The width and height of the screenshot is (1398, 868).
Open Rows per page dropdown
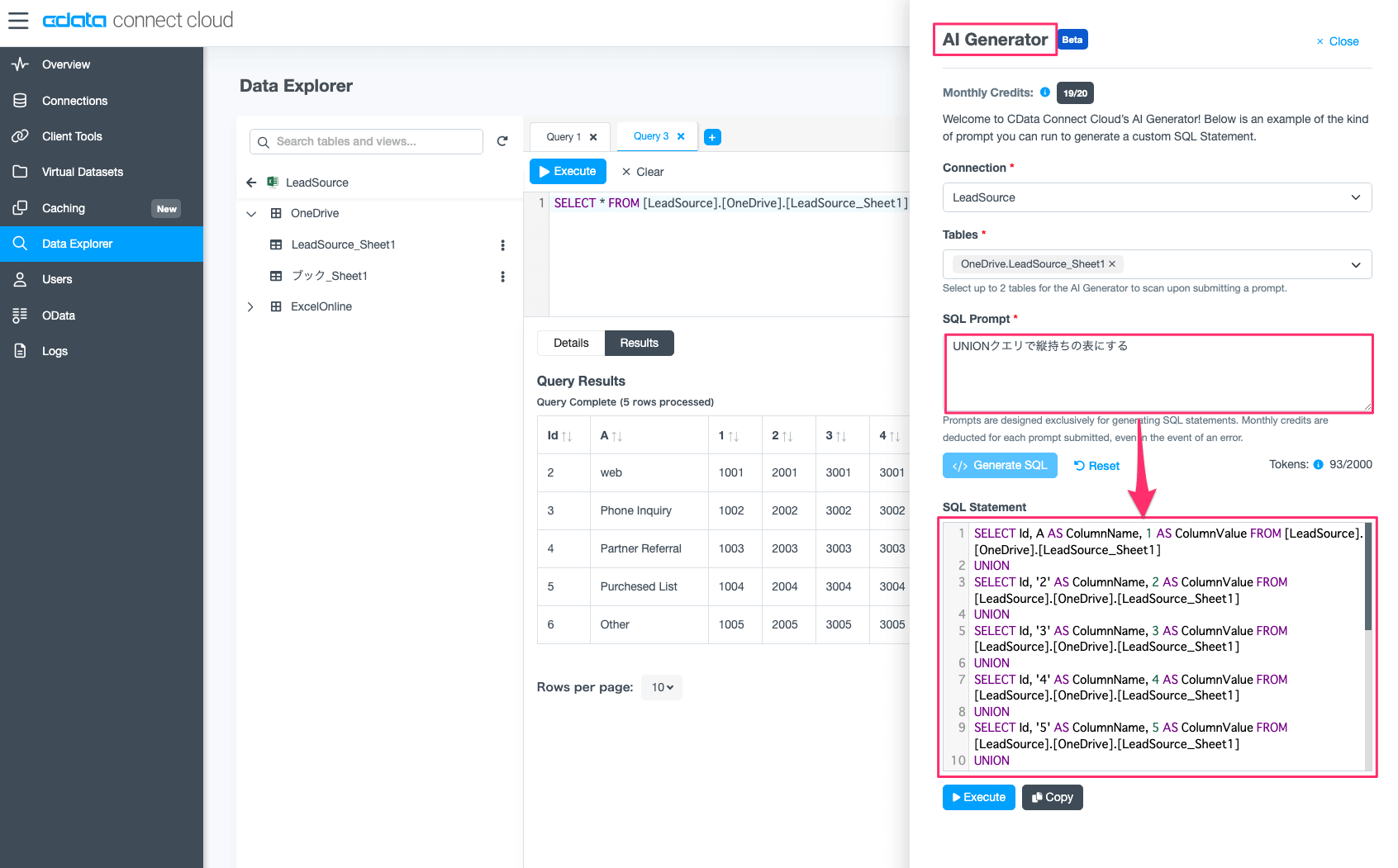click(x=662, y=687)
